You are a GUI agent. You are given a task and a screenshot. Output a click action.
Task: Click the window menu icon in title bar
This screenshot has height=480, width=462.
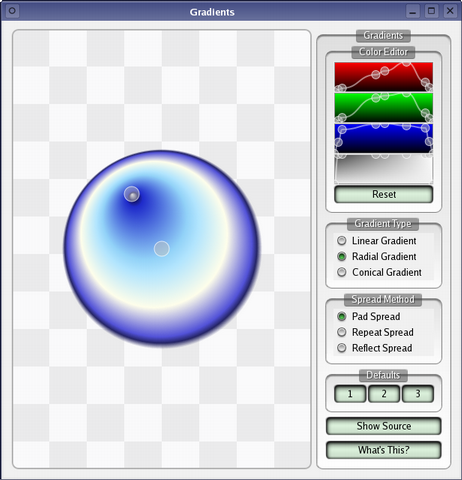pos(12,11)
